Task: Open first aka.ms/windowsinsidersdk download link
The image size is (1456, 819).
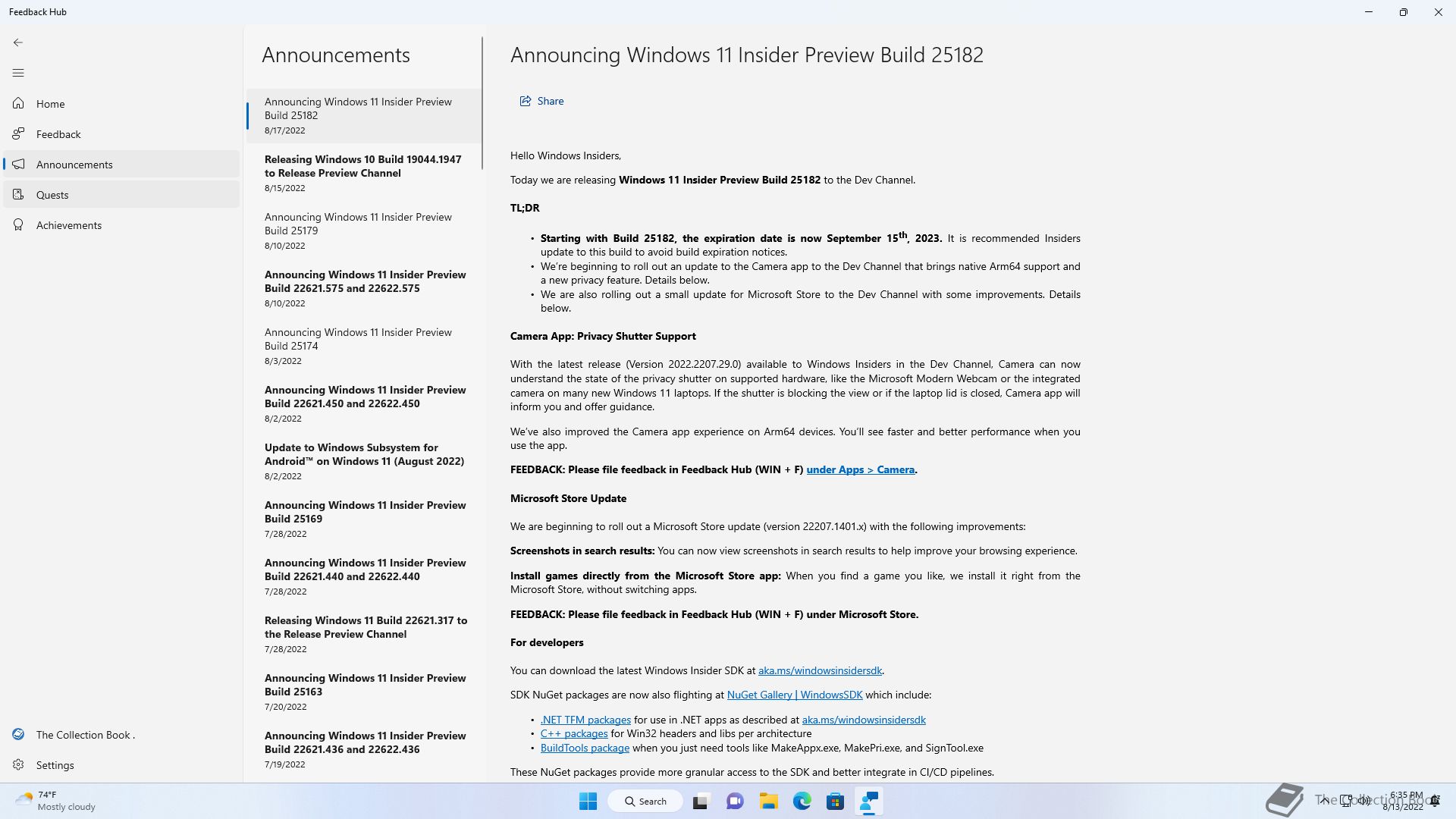Action: [x=820, y=670]
